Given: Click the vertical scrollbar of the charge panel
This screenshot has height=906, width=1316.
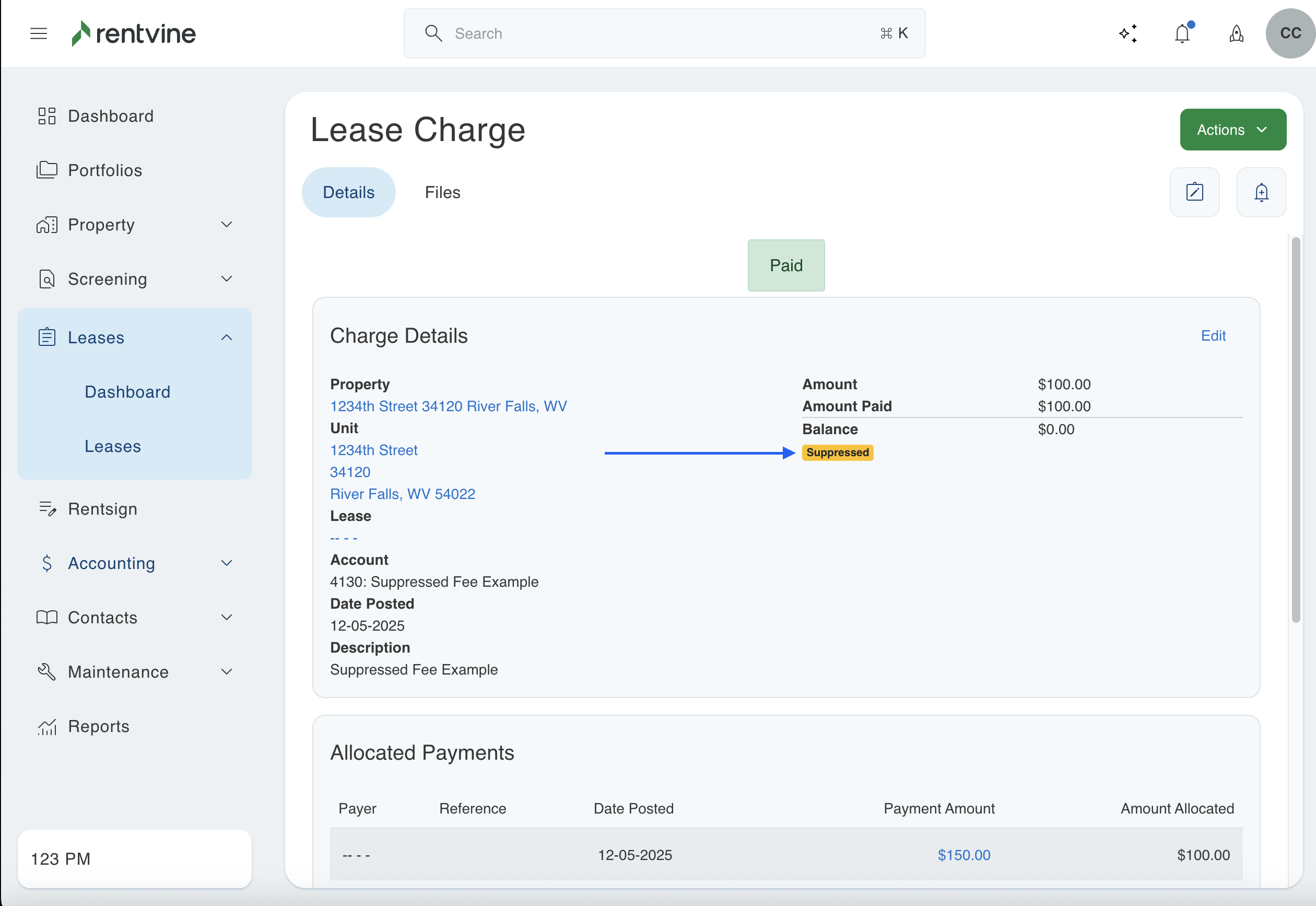Looking at the screenshot, I should pyautogui.click(x=1296, y=432).
